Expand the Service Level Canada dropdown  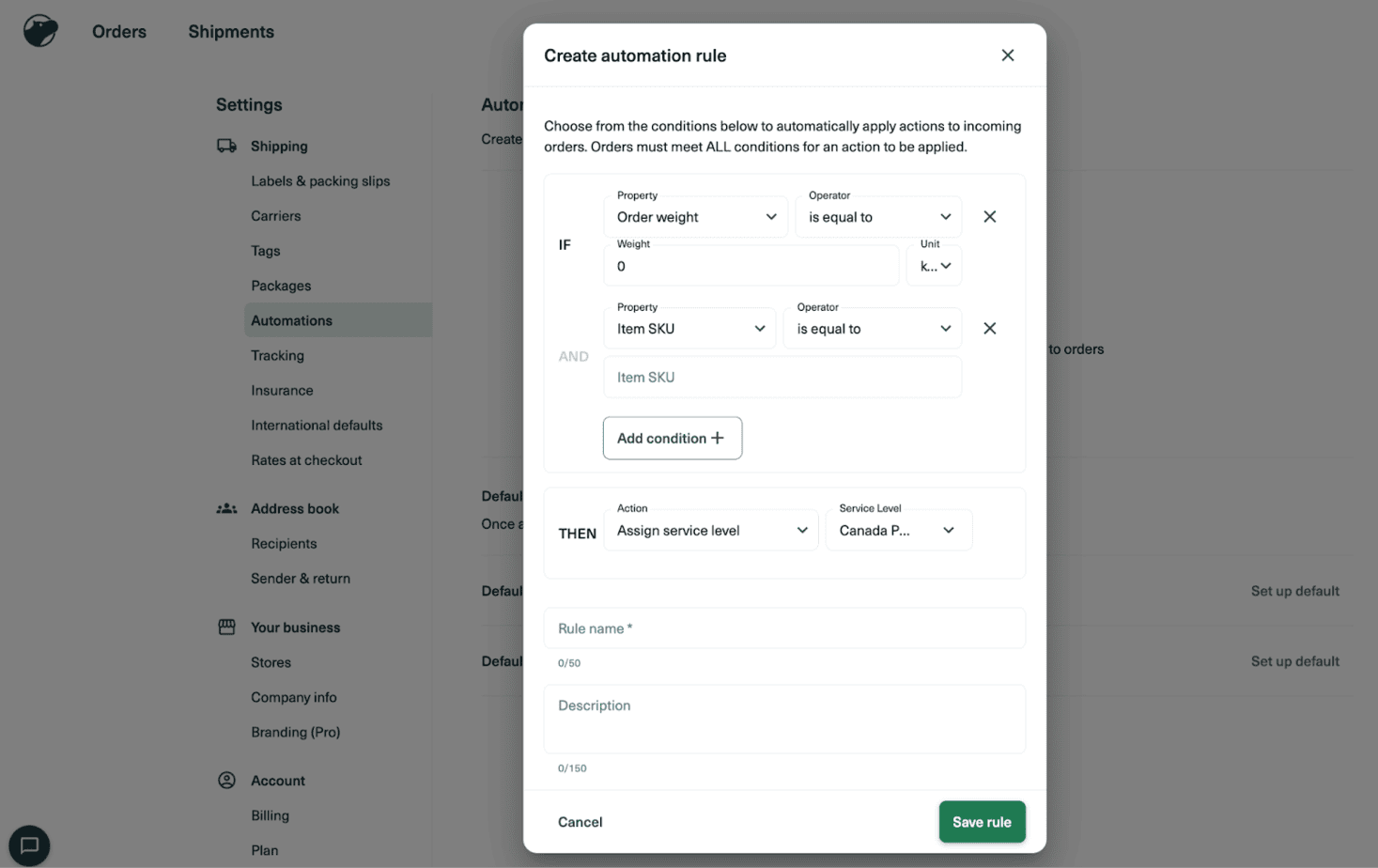(x=898, y=531)
